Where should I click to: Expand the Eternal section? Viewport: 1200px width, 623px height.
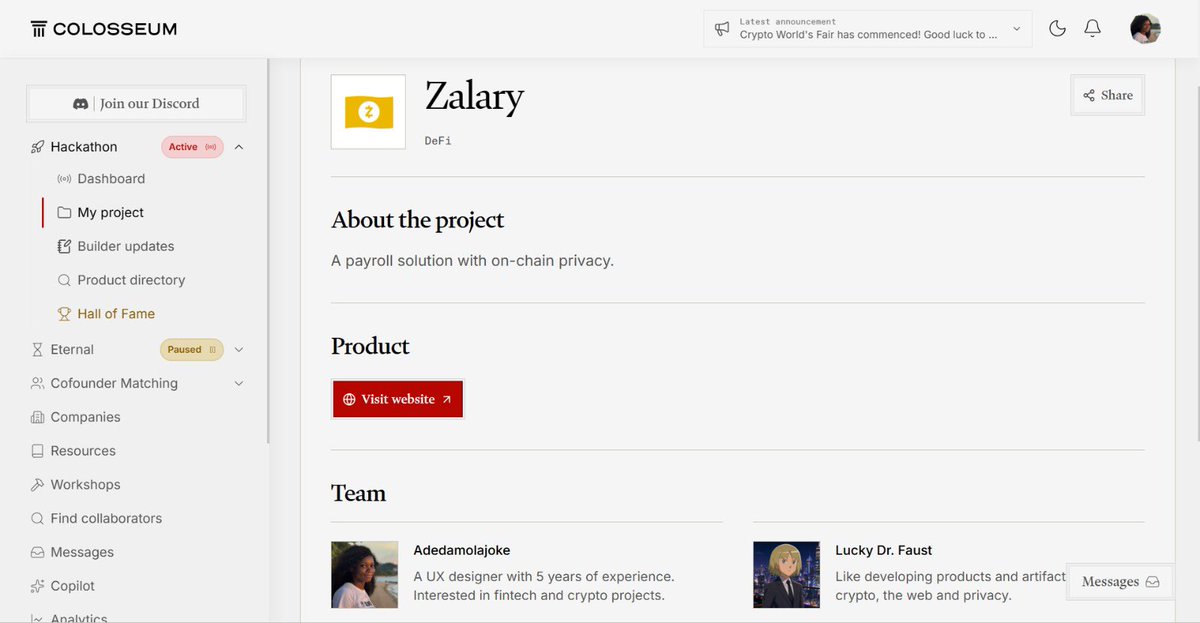239,350
